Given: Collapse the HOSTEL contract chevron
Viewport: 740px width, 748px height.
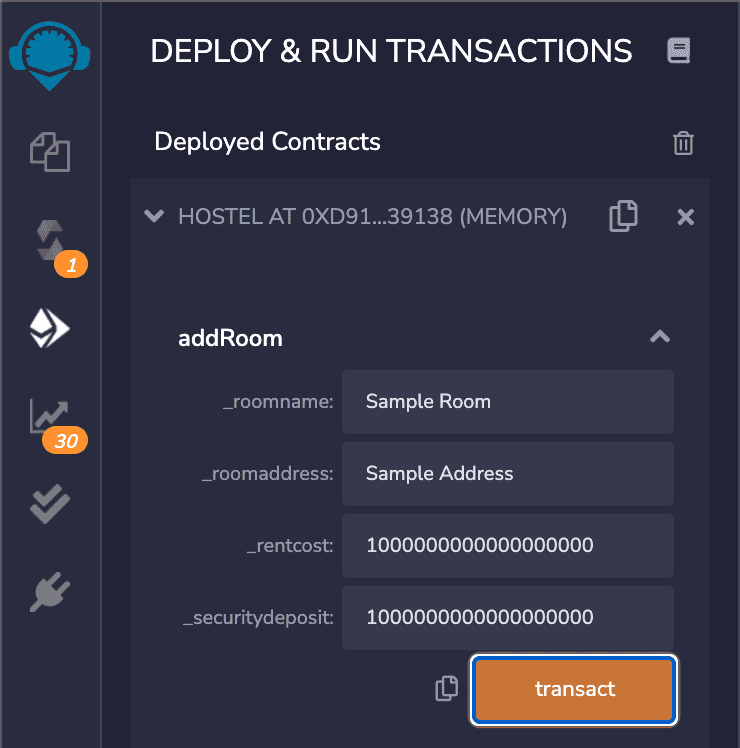Looking at the screenshot, I should click(x=154, y=216).
